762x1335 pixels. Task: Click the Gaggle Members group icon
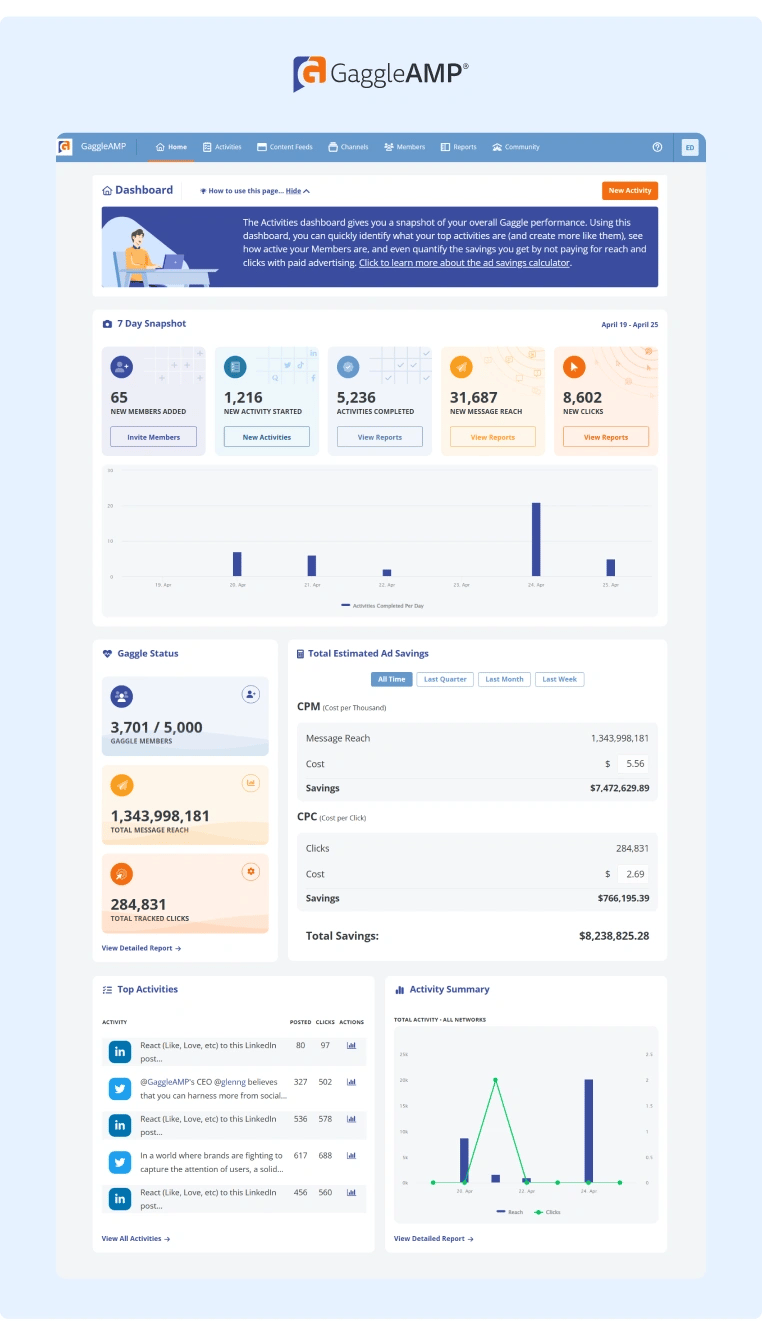pos(122,696)
